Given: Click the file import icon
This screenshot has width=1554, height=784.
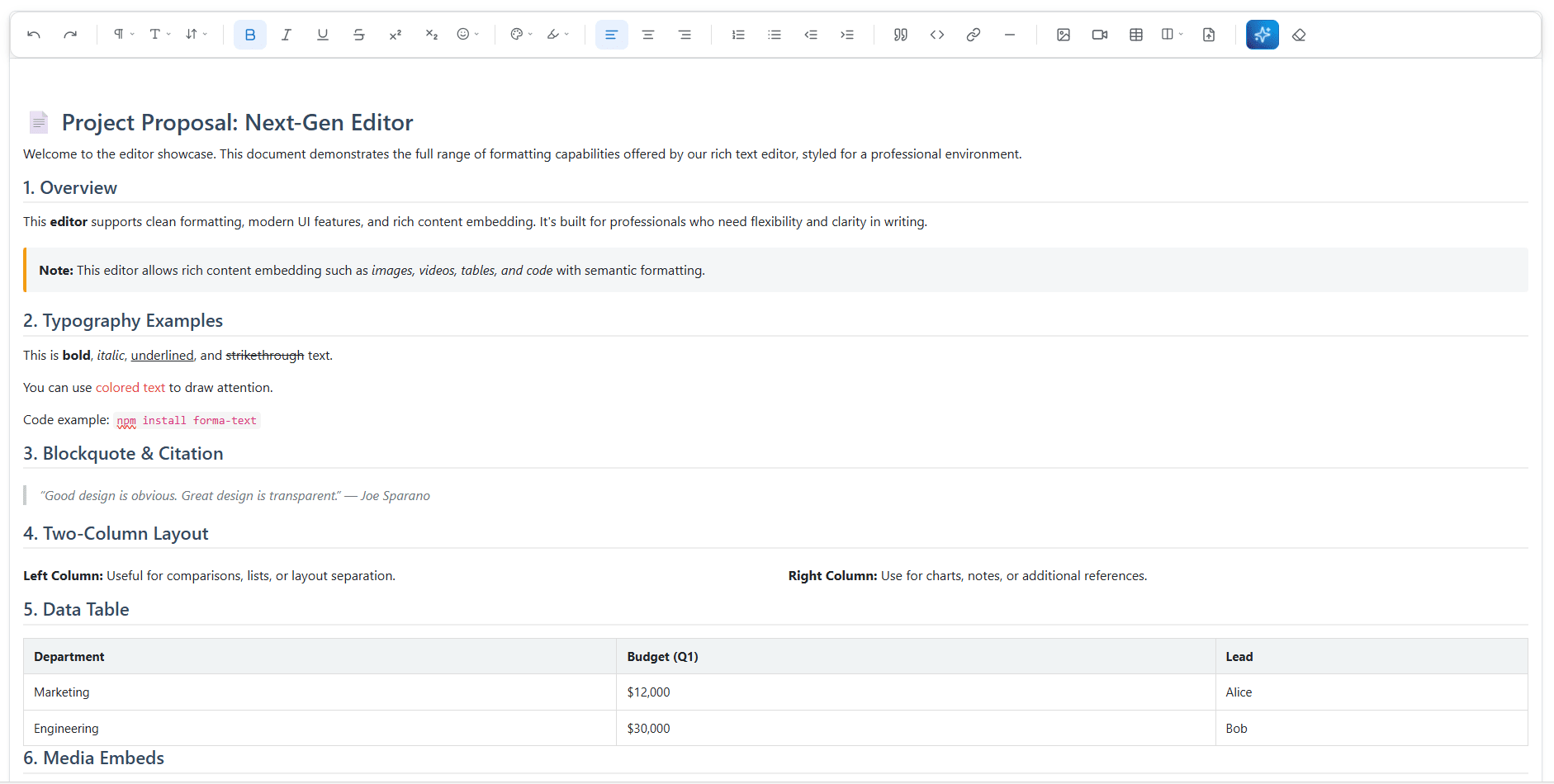Looking at the screenshot, I should click(1209, 35).
